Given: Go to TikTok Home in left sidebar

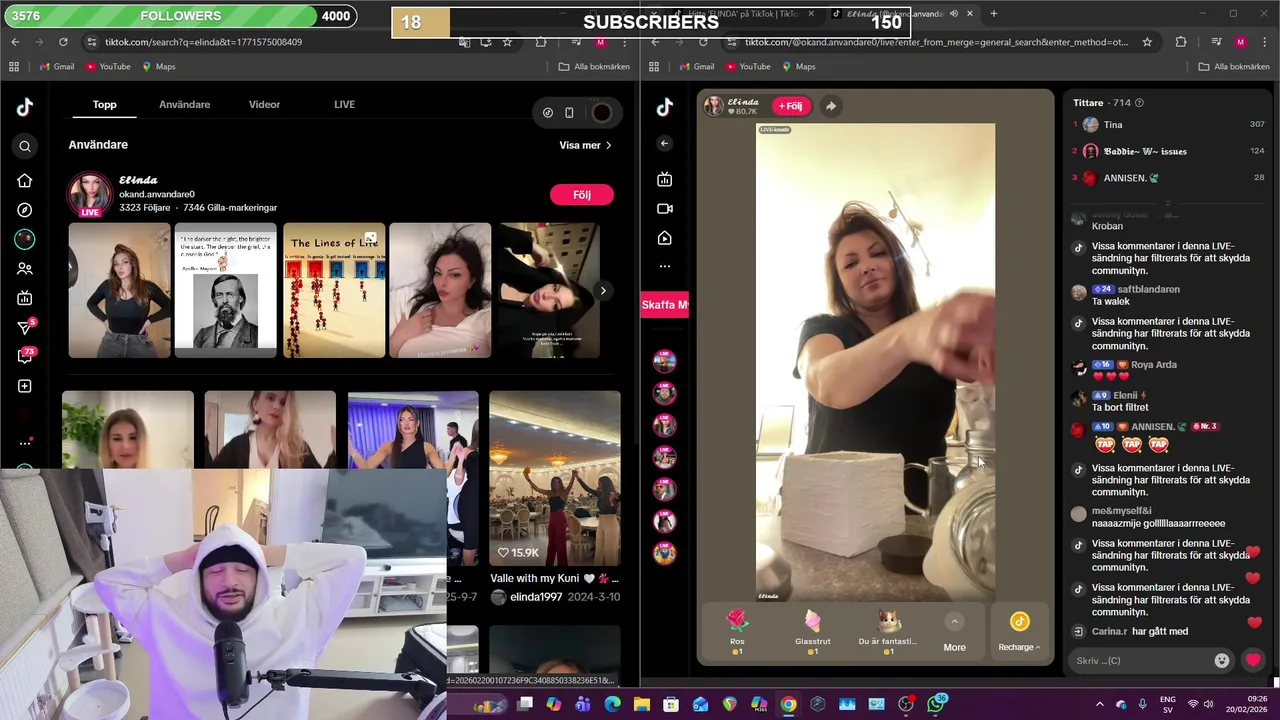Looking at the screenshot, I should (25, 181).
